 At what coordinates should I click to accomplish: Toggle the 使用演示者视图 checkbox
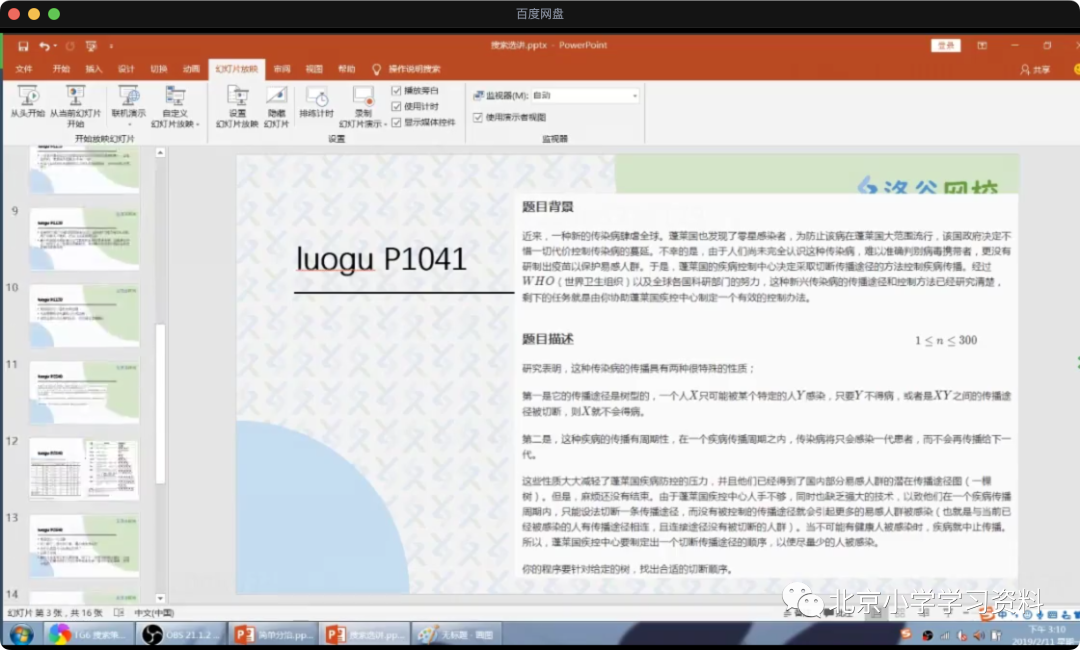478,117
